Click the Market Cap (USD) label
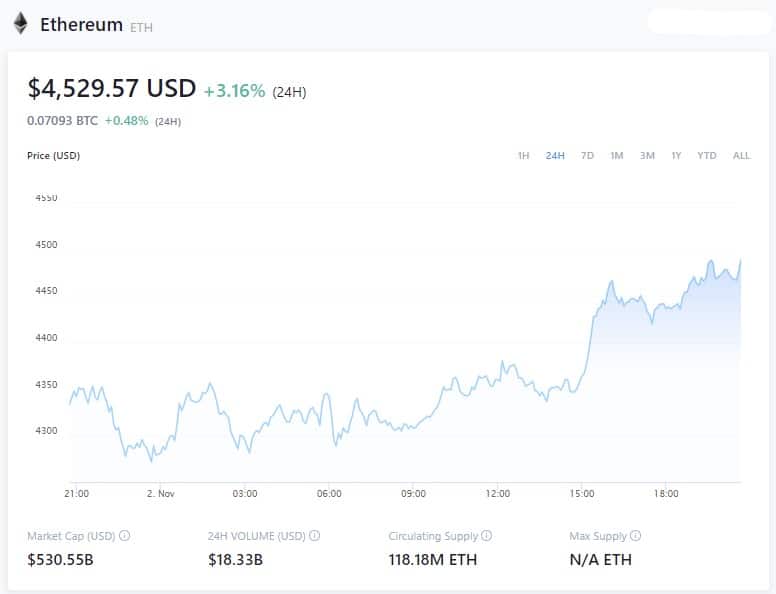Screen dimensions: 776x594 (71, 536)
